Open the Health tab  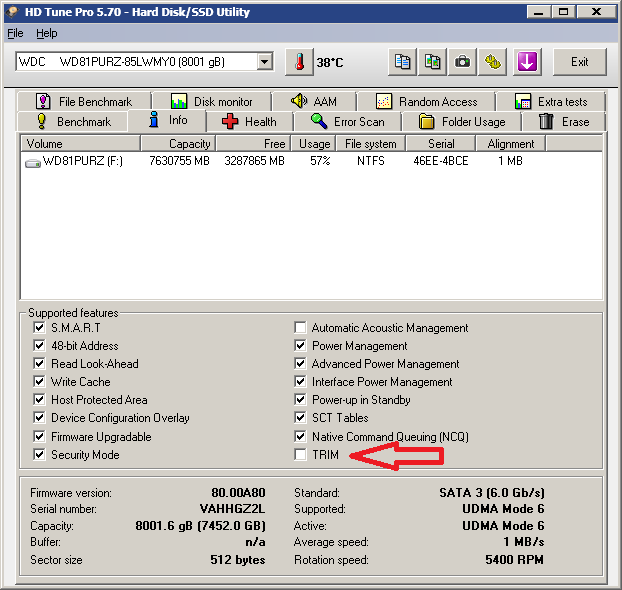pyautogui.click(x=249, y=121)
